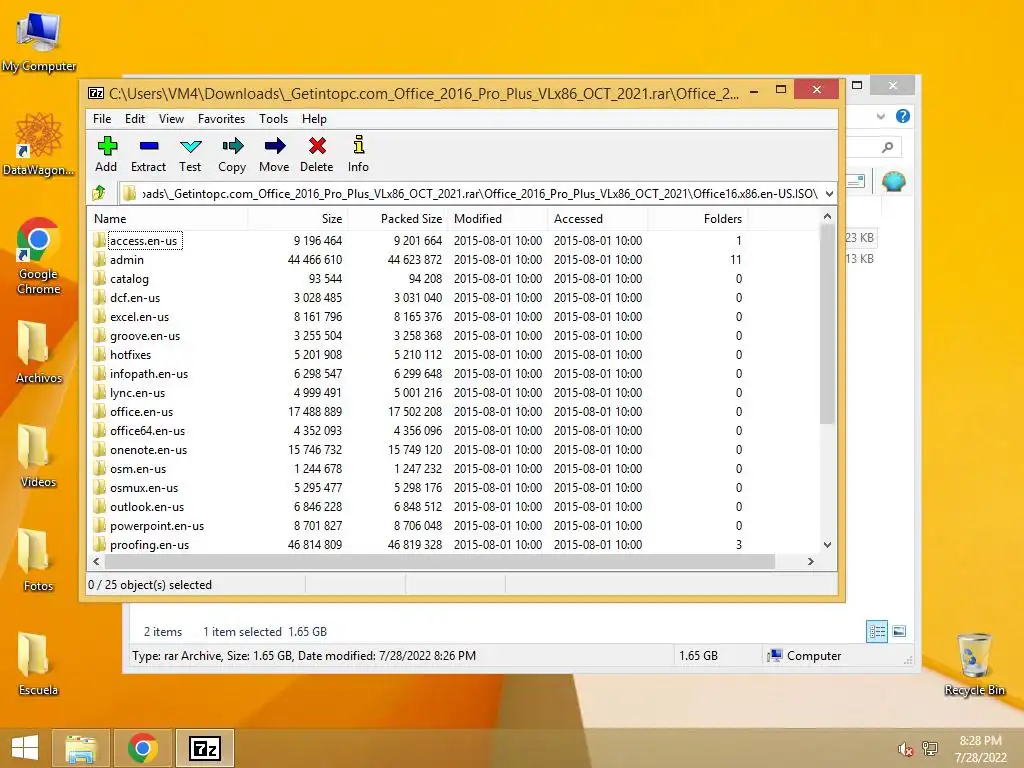This screenshot has height=768, width=1024.
Task: Open Chrome from the taskbar
Action: tap(143, 748)
